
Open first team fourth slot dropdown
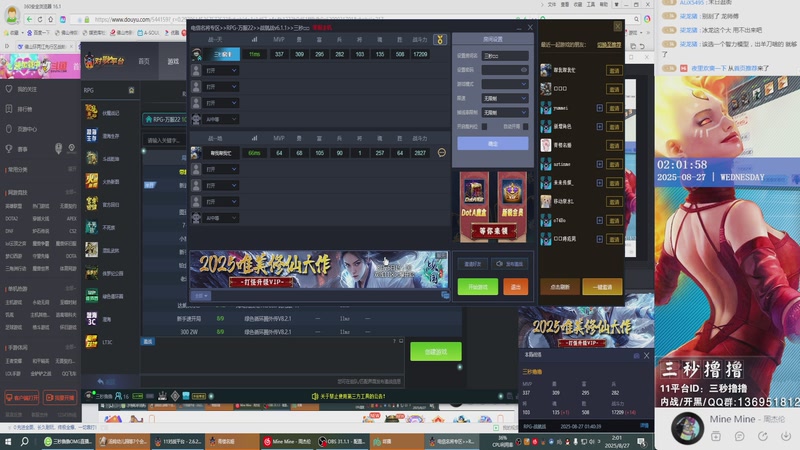221,103
